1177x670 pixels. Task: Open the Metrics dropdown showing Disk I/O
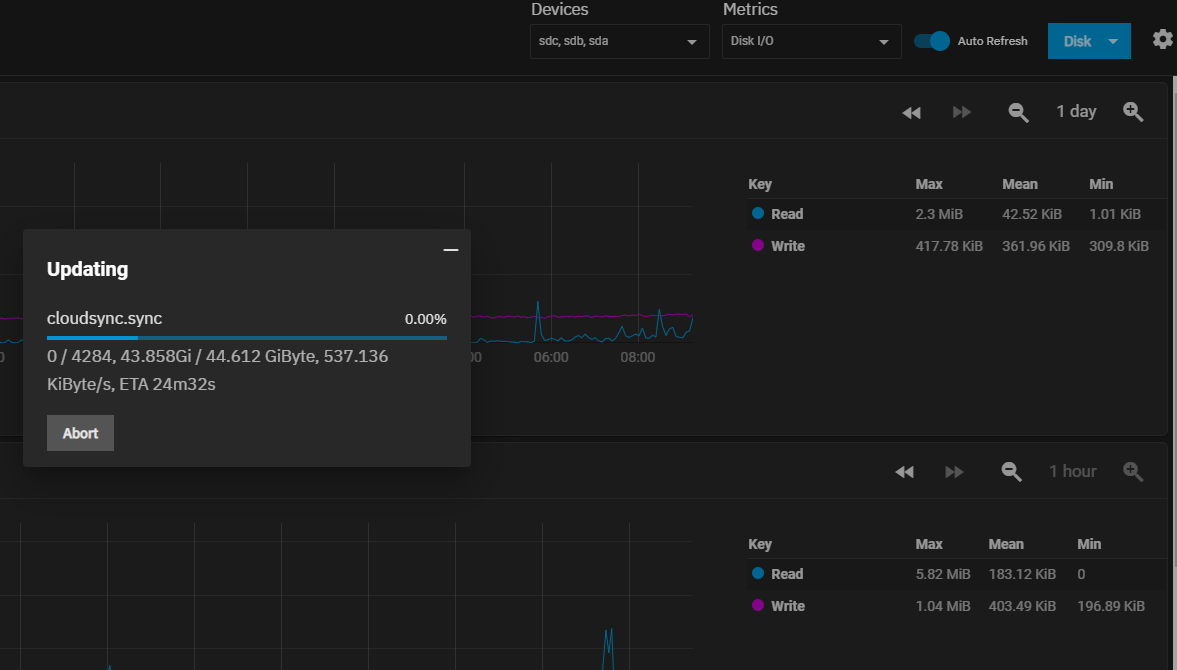pyautogui.click(x=811, y=41)
